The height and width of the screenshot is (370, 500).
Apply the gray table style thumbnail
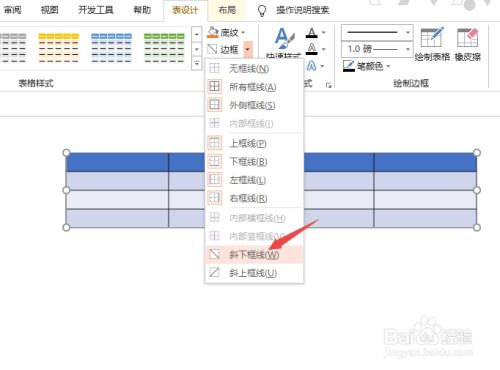[x=13, y=48]
